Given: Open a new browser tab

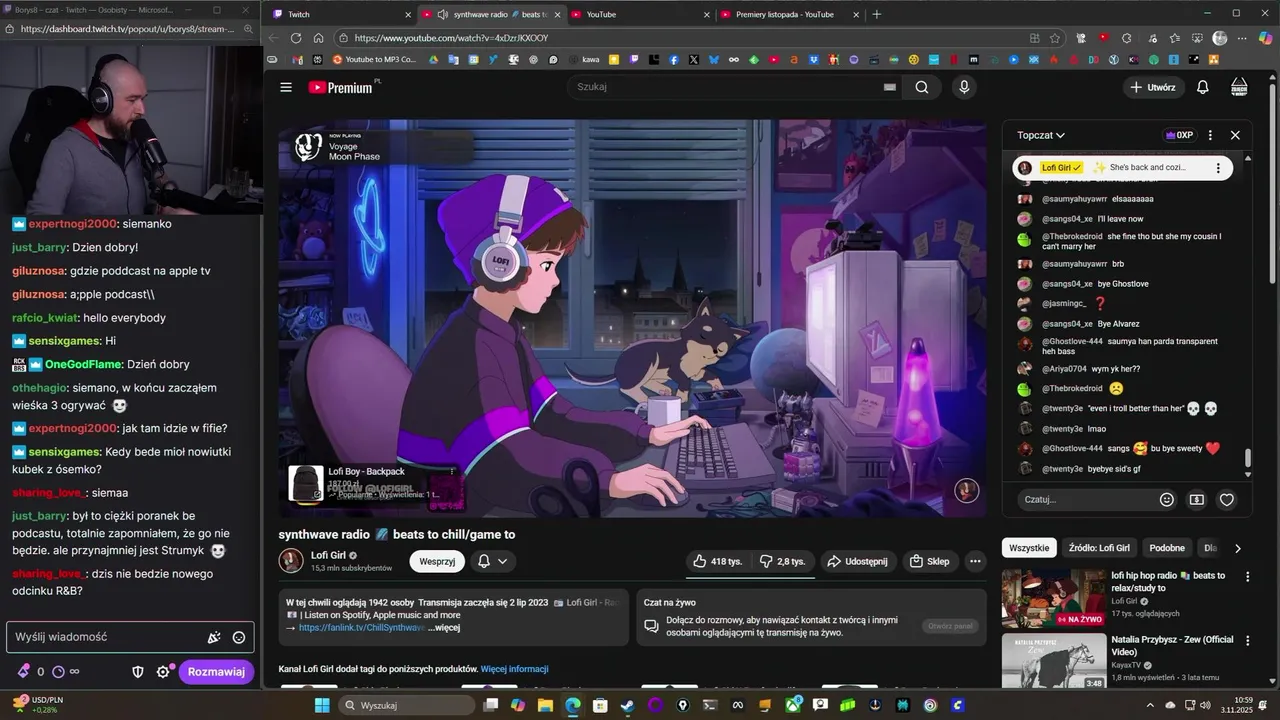Looking at the screenshot, I should (877, 14).
